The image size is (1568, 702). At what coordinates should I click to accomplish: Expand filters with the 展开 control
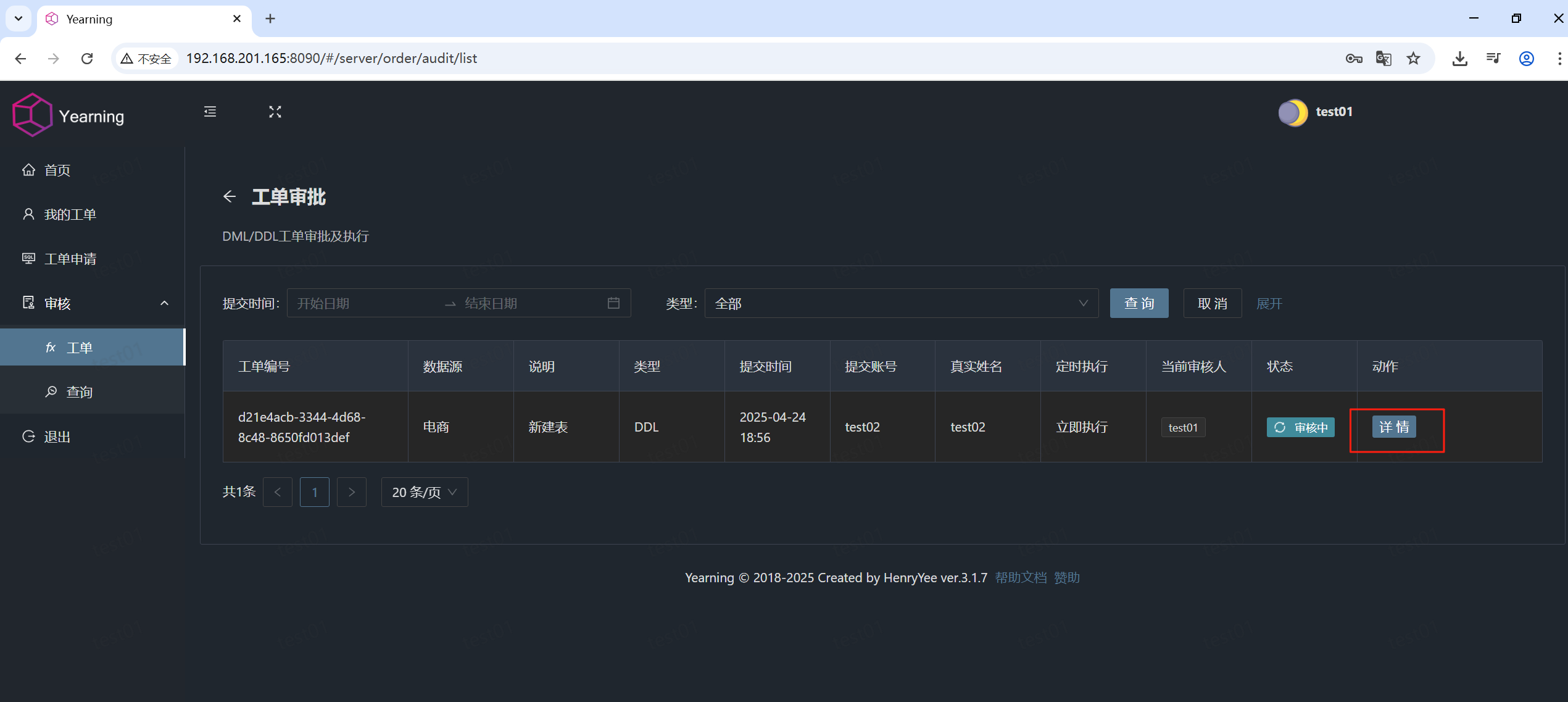click(x=1269, y=303)
